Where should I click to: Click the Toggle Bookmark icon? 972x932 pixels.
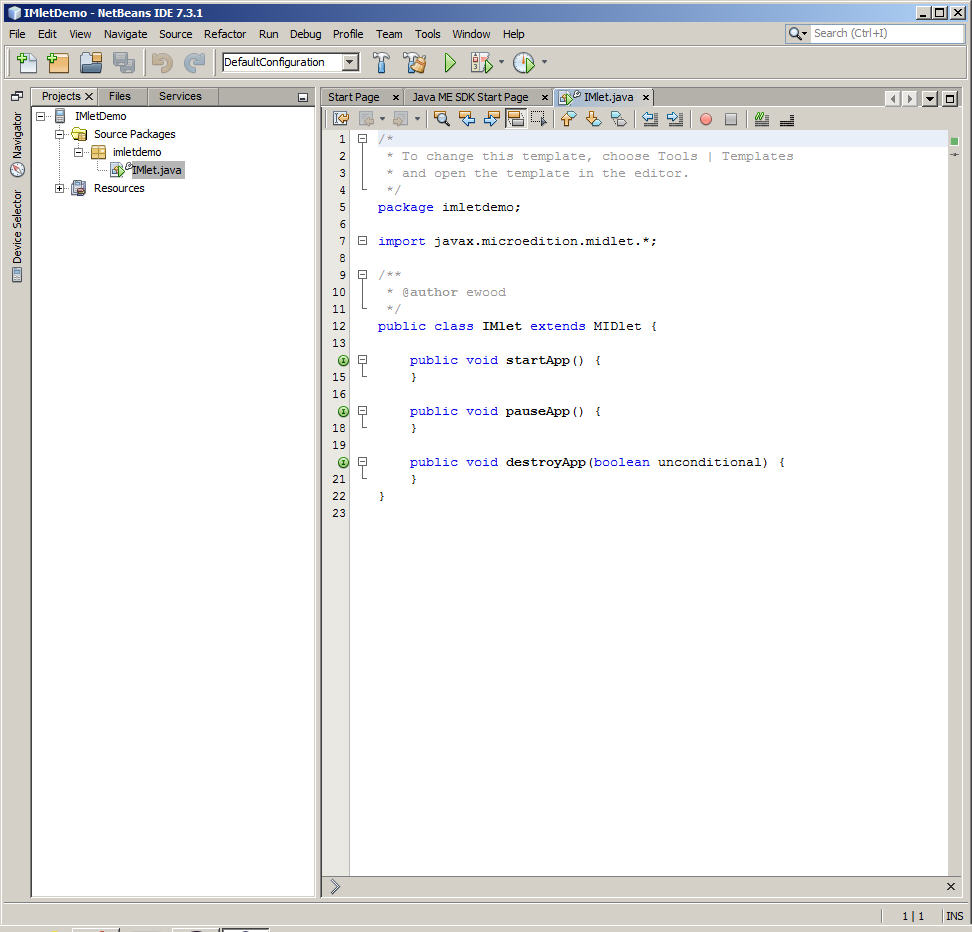618,118
